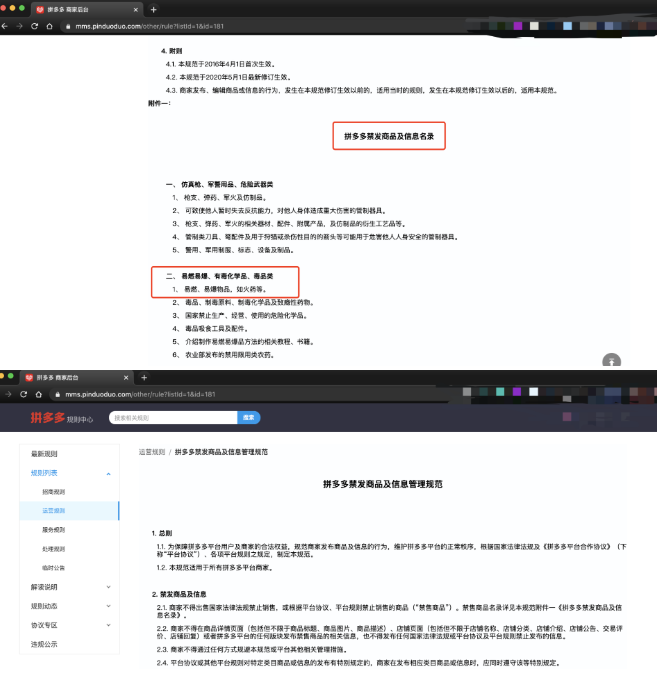This screenshot has width=657, height=682.
Task: Click breadcrumb text 拼多多禁发商品及信息管理规范
Action: coord(221,452)
